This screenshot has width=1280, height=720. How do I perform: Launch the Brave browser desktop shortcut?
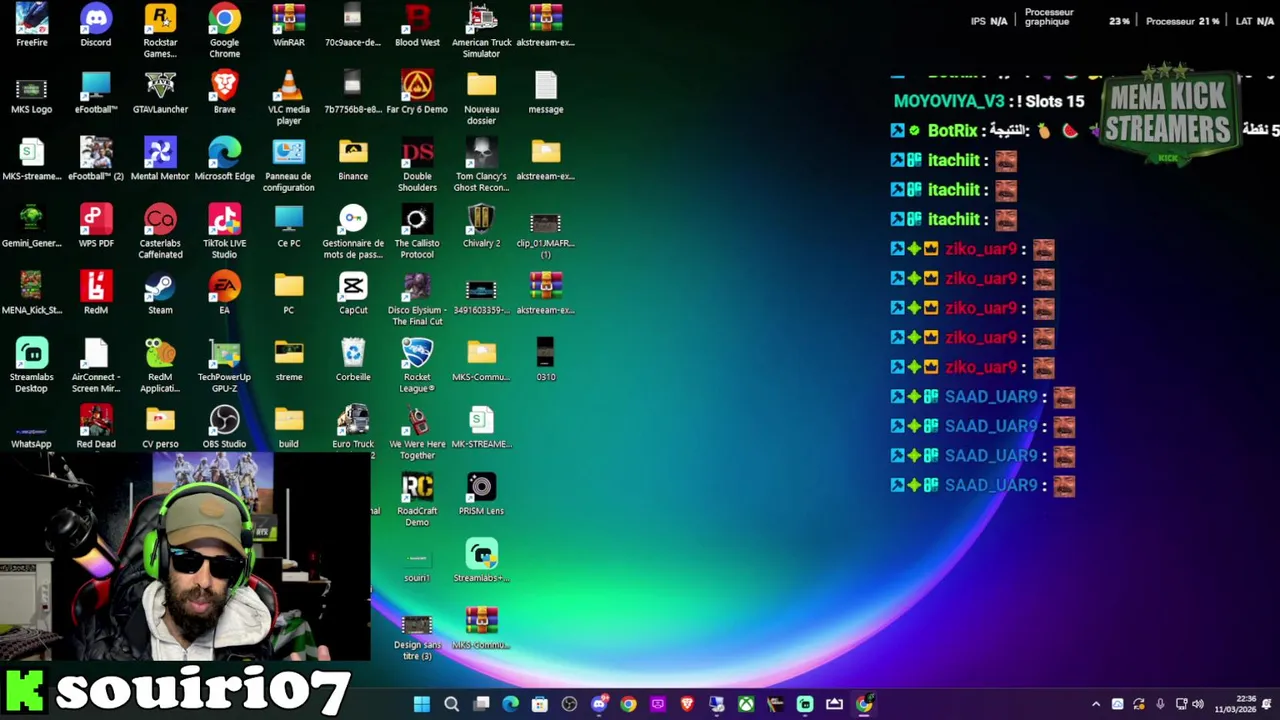tap(224, 92)
